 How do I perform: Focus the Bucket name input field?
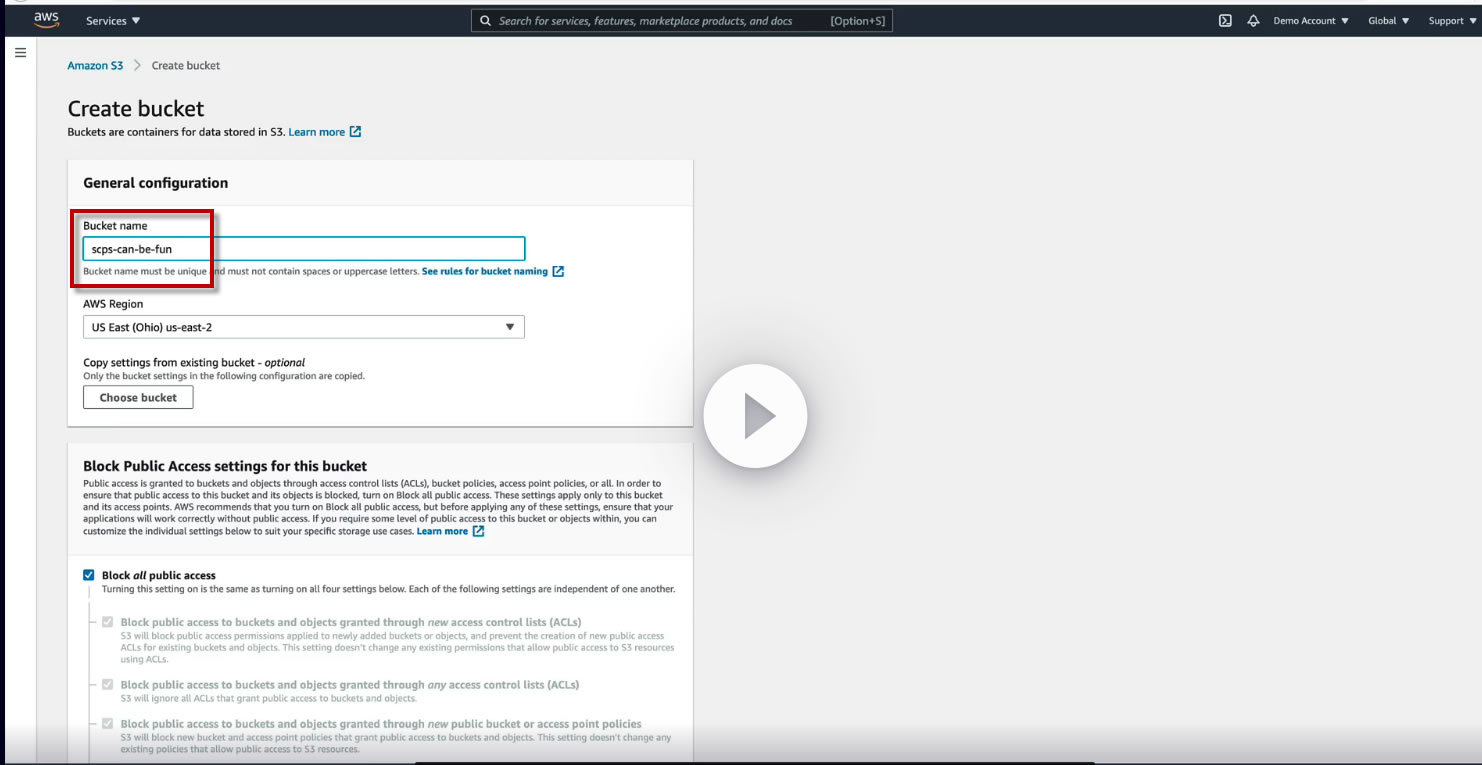304,249
